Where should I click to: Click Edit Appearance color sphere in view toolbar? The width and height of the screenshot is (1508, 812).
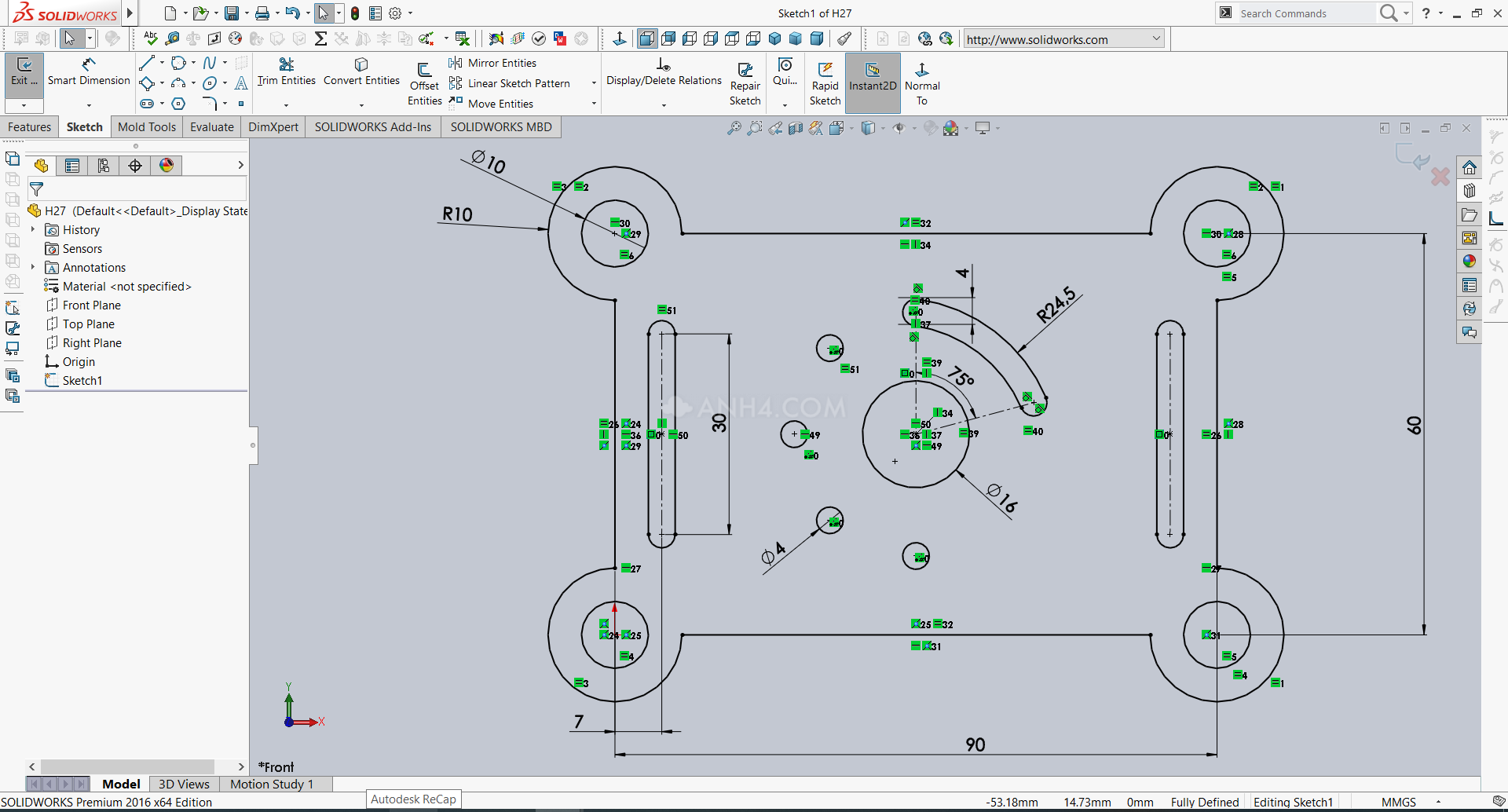(x=930, y=128)
